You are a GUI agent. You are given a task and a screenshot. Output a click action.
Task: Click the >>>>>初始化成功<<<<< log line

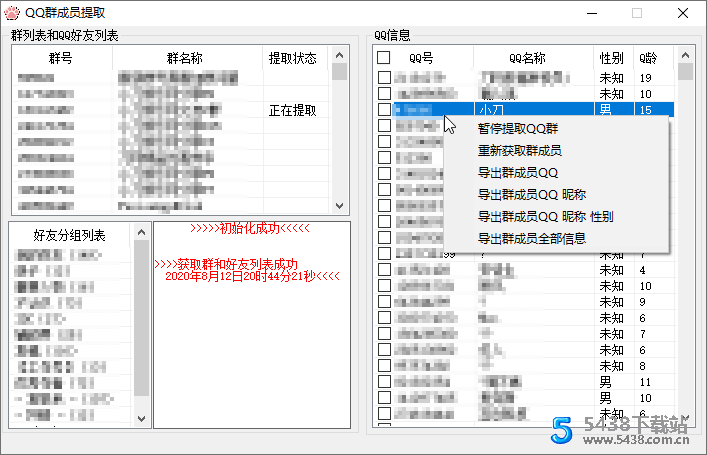tap(250, 229)
